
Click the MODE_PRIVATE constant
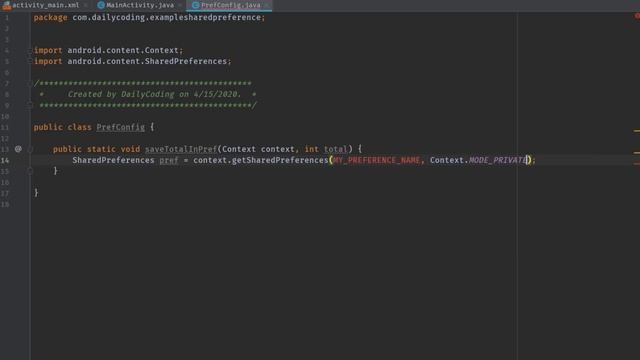point(498,160)
